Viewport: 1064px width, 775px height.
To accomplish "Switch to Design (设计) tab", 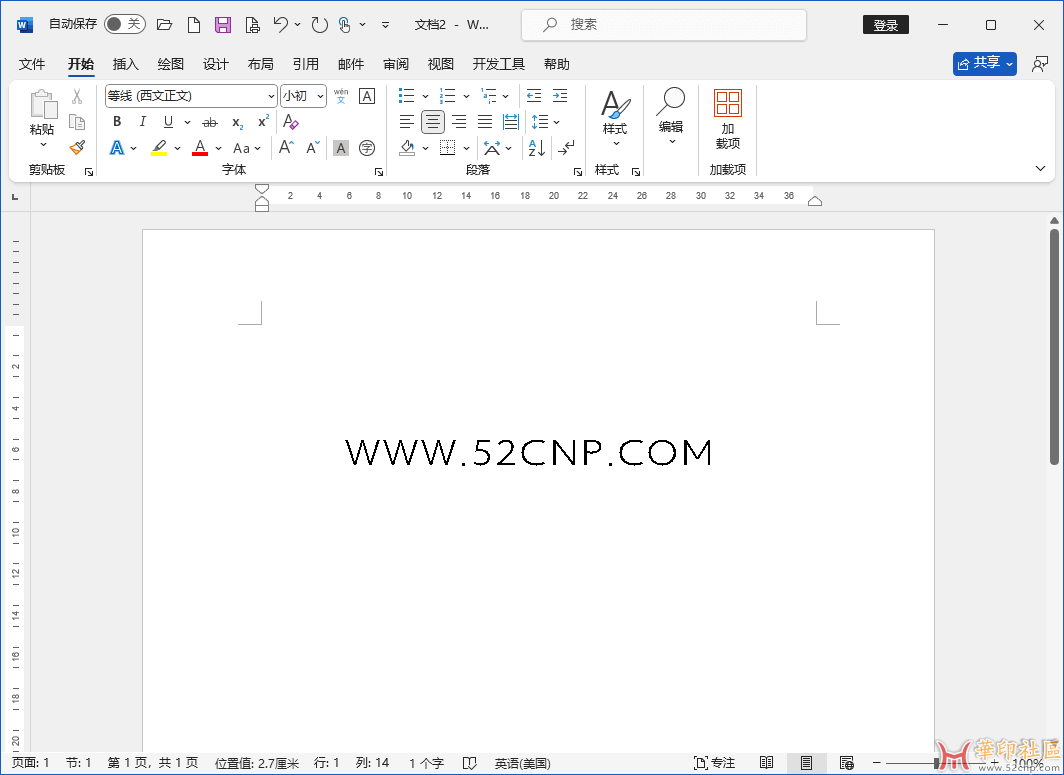I will pyautogui.click(x=216, y=64).
